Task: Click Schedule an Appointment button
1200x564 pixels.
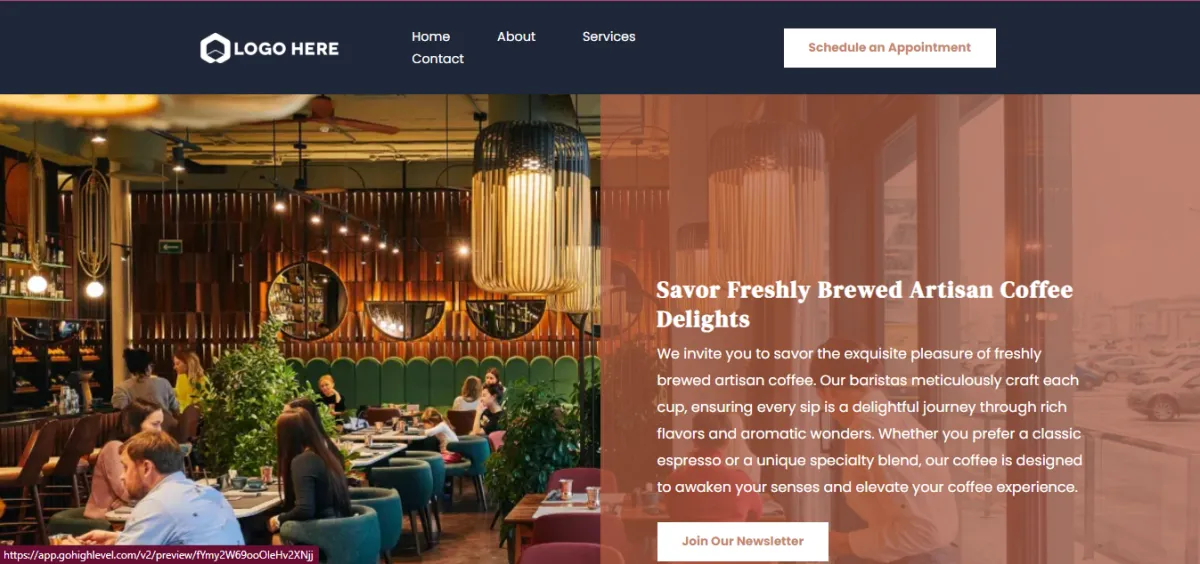Action: click(x=890, y=47)
